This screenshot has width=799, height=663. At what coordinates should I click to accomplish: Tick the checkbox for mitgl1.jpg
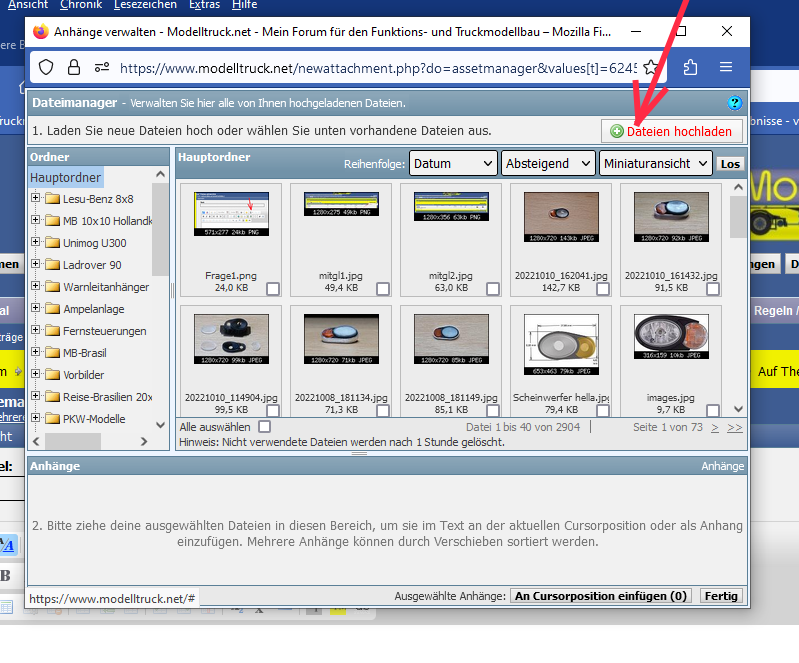coord(383,289)
